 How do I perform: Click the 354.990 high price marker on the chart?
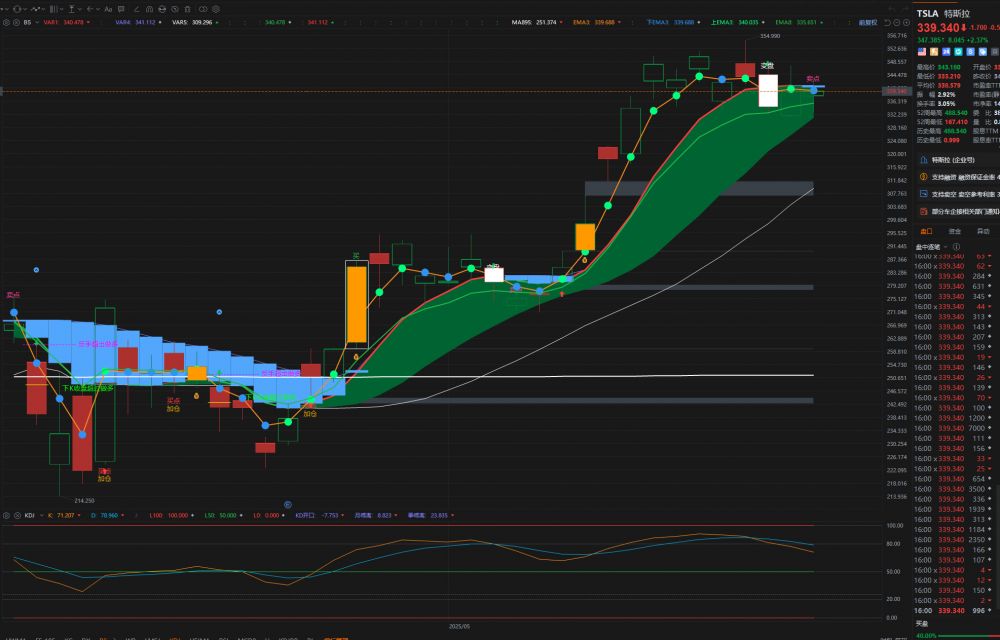(769, 35)
